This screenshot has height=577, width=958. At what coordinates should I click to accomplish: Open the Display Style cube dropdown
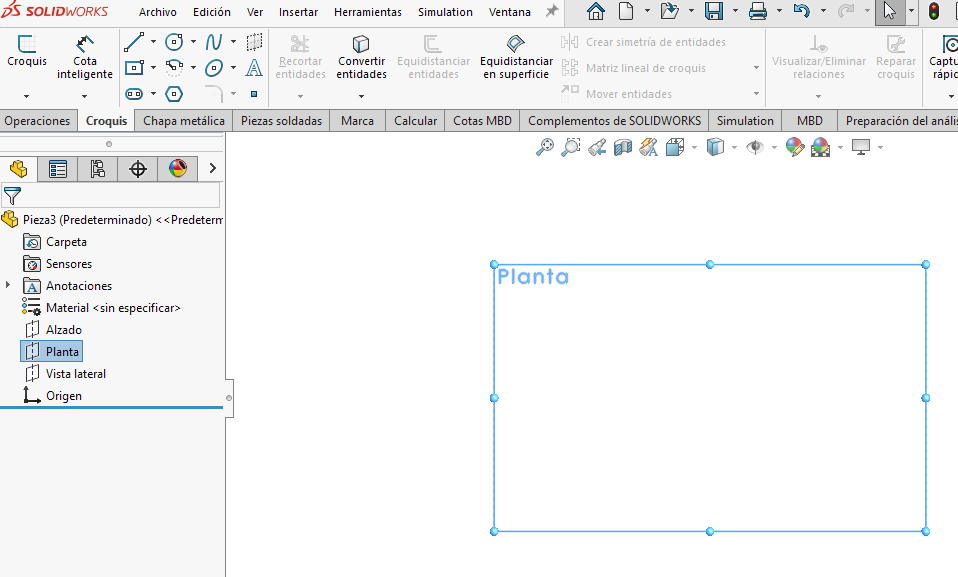pos(734,147)
